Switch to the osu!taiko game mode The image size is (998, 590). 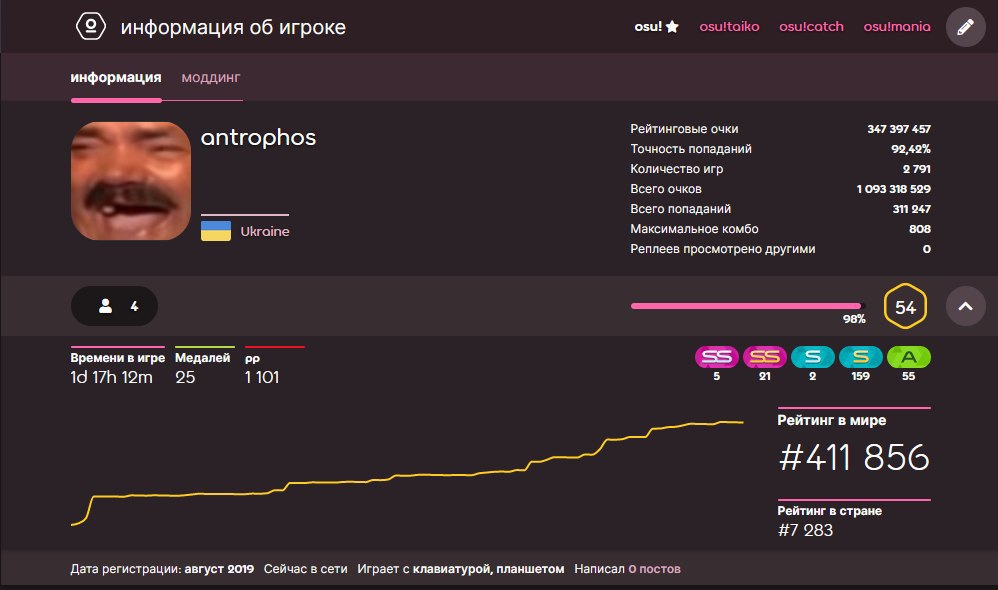[x=729, y=27]
